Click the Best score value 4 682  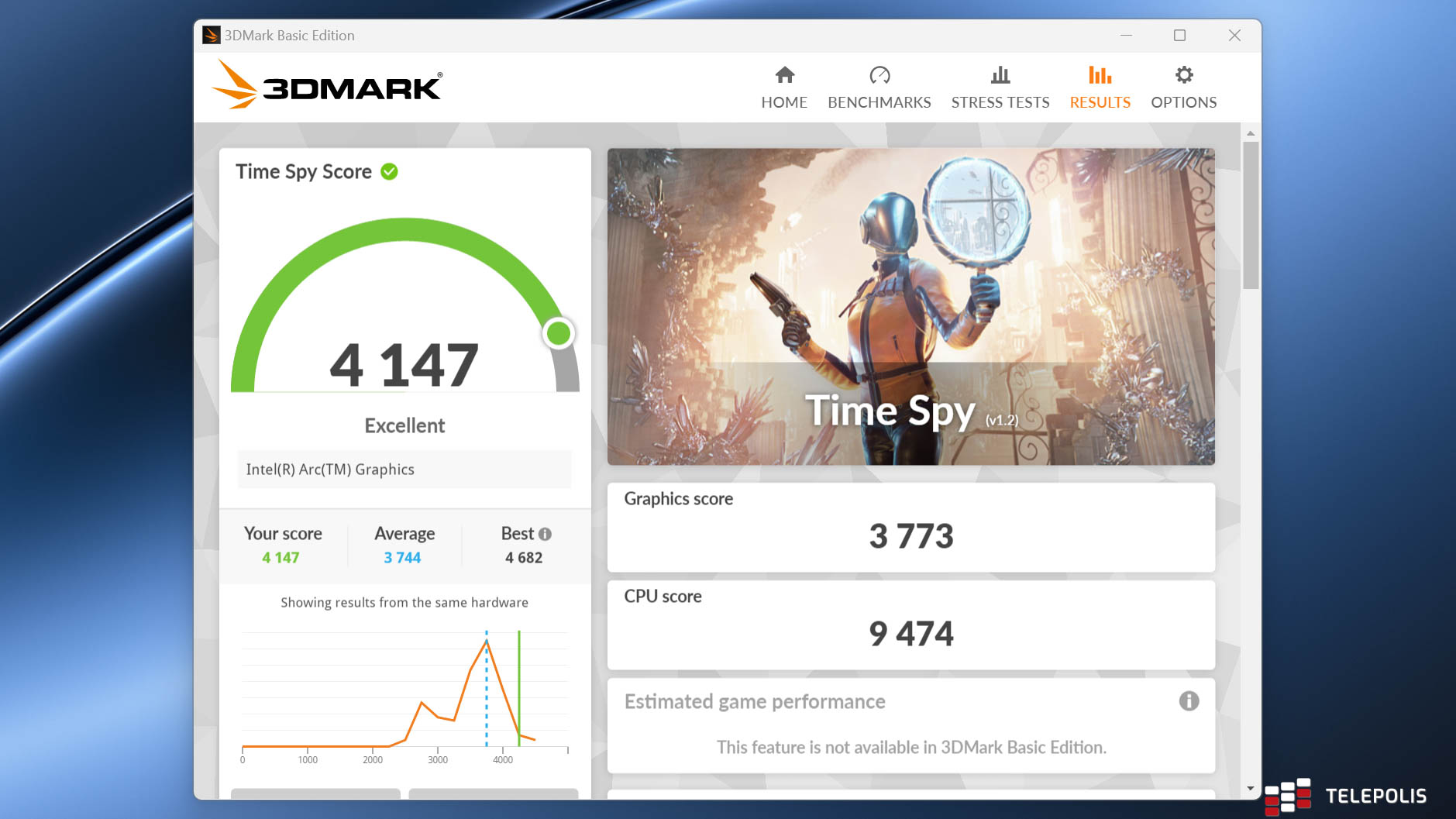coord(524,558)
